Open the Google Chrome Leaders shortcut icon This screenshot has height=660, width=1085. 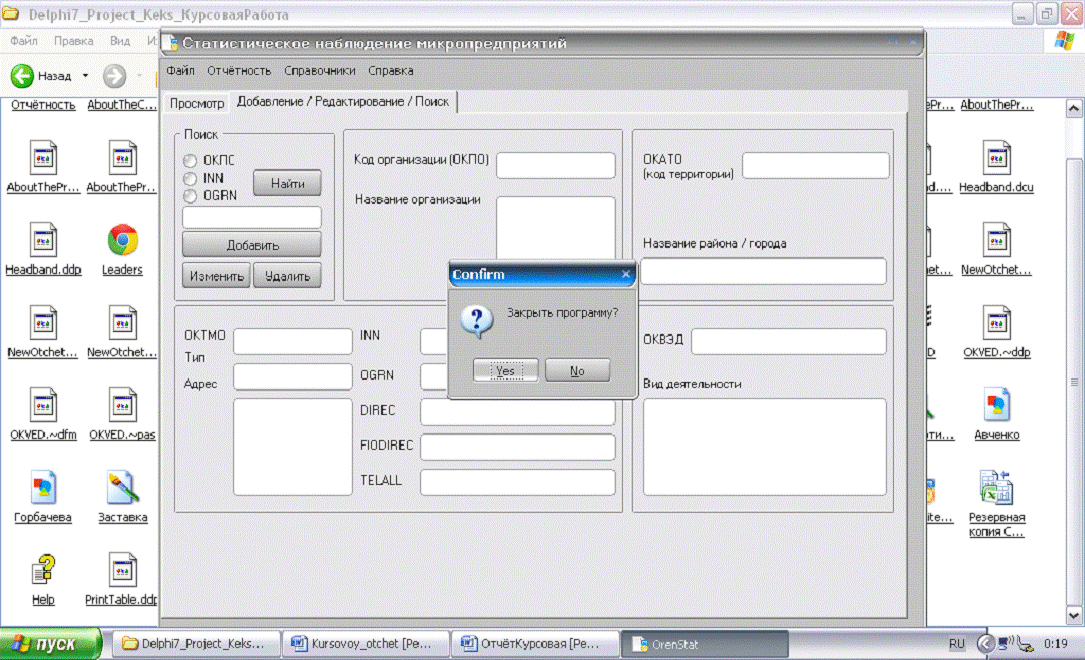[x=122, y=241]
